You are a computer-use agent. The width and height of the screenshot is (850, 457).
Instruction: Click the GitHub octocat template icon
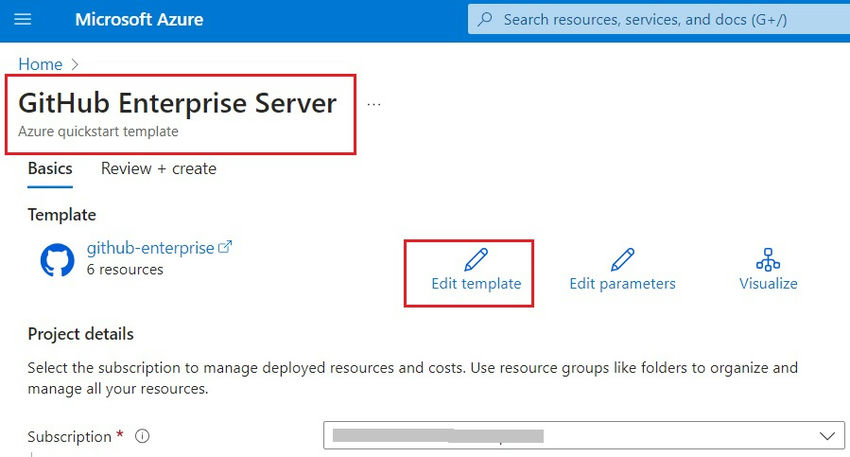[57, 260]
